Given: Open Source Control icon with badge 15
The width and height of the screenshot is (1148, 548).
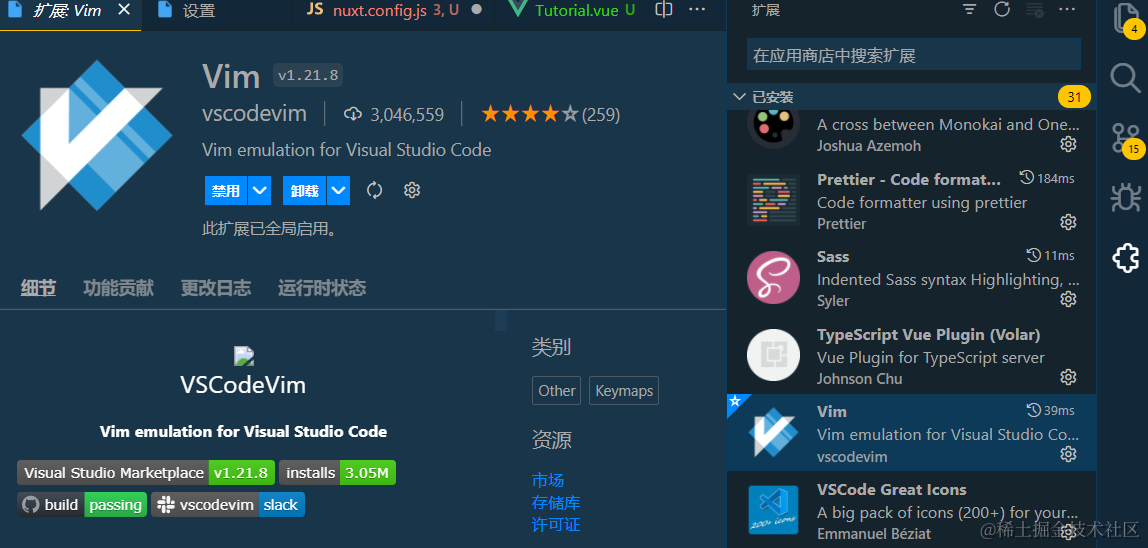Looking at the screenshot, I should pyautogui.click(x=1126, y=139).
